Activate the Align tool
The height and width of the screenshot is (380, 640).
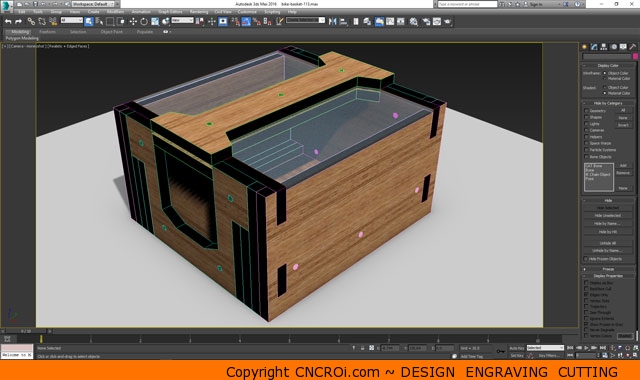tap(343, 22)
